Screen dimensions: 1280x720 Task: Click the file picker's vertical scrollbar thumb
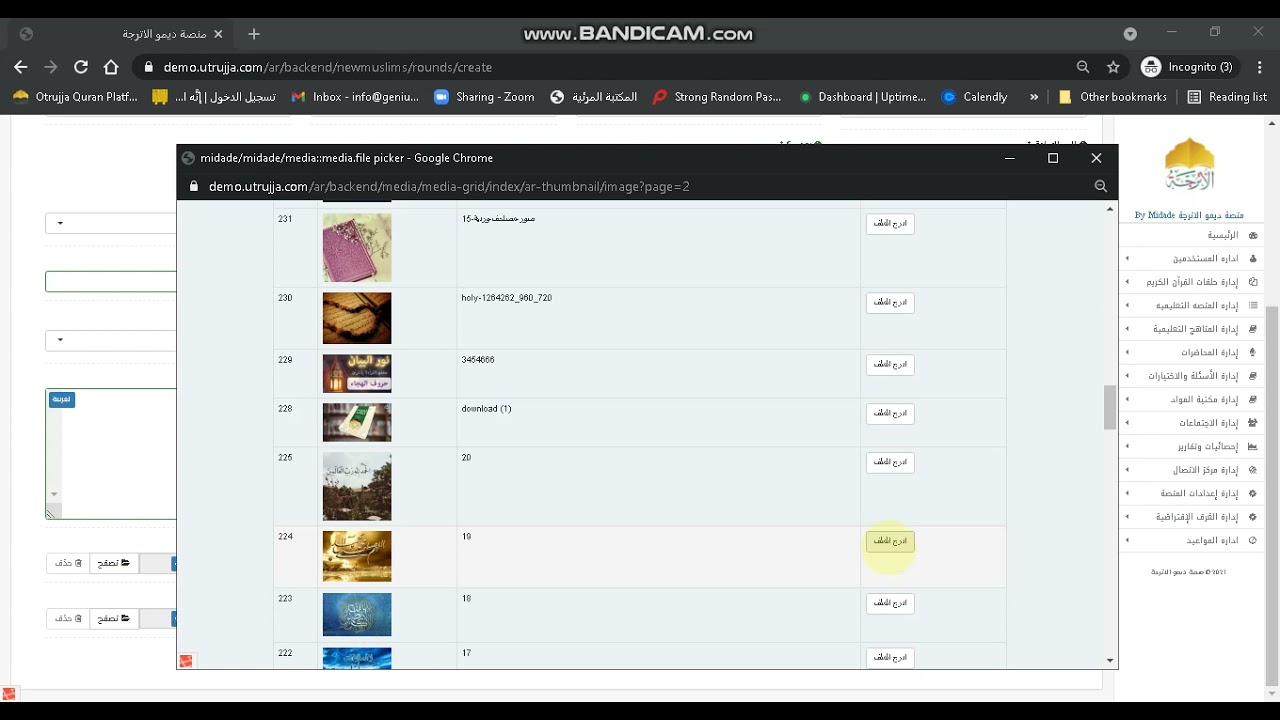point(1110,406)
